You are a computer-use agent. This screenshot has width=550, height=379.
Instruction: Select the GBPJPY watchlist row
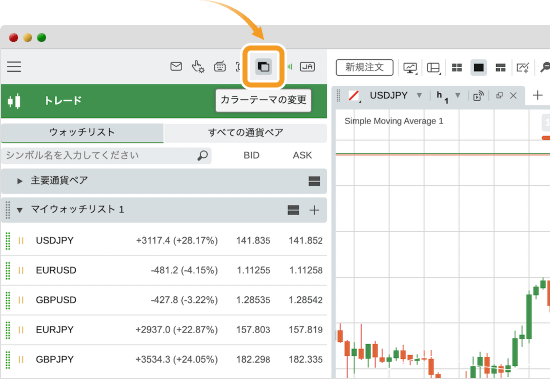coord(164,360)
